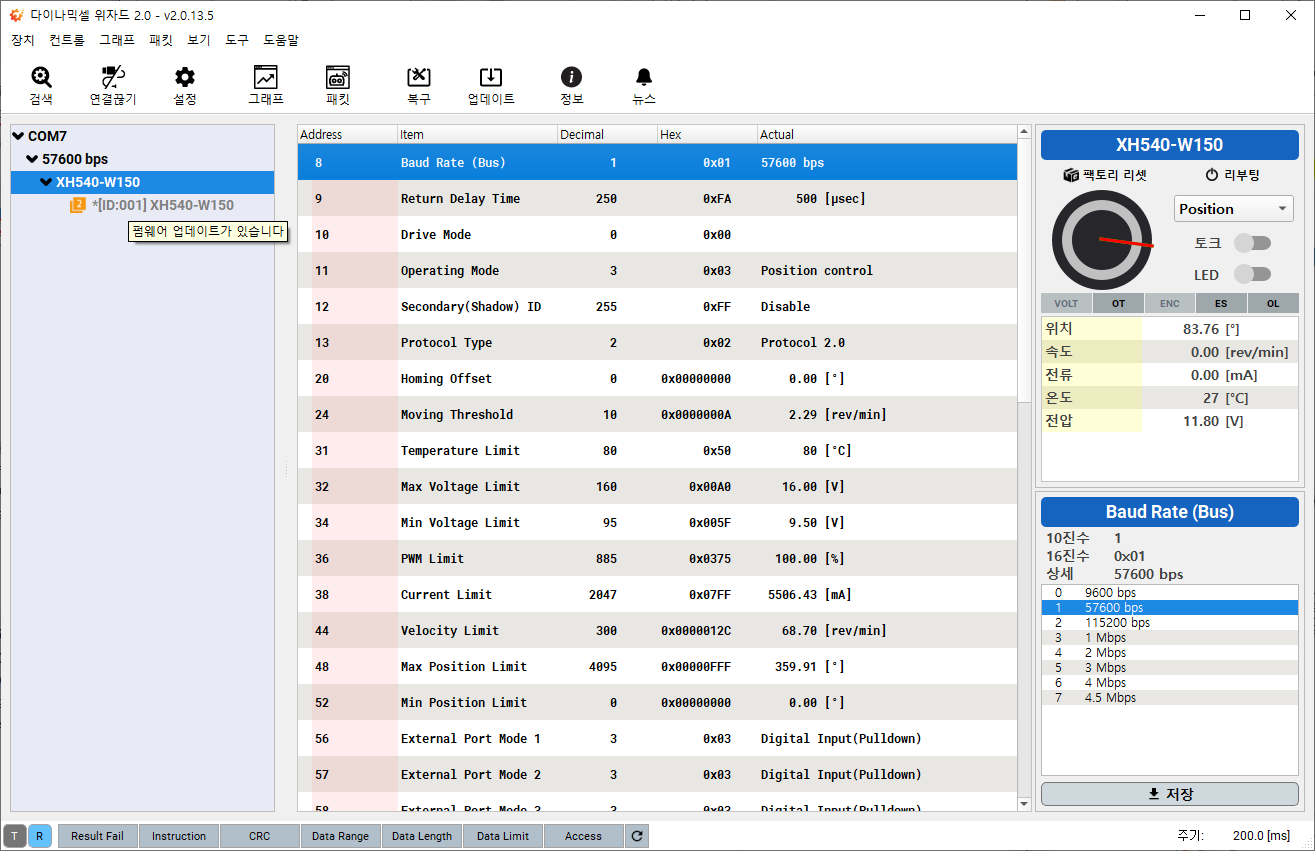Open the 패킷 packet toolbar icon
The image size is (1315, 851).
point(338,78)
